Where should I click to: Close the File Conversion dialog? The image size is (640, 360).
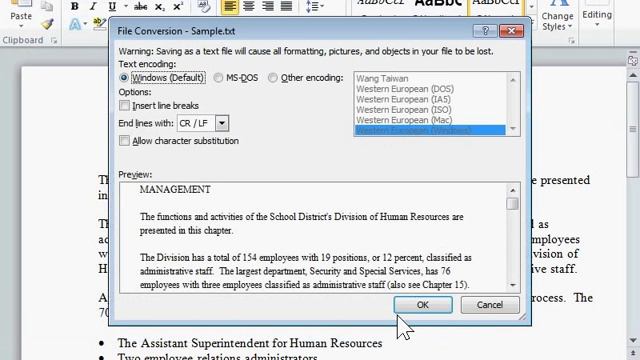[x=511, y=31]
